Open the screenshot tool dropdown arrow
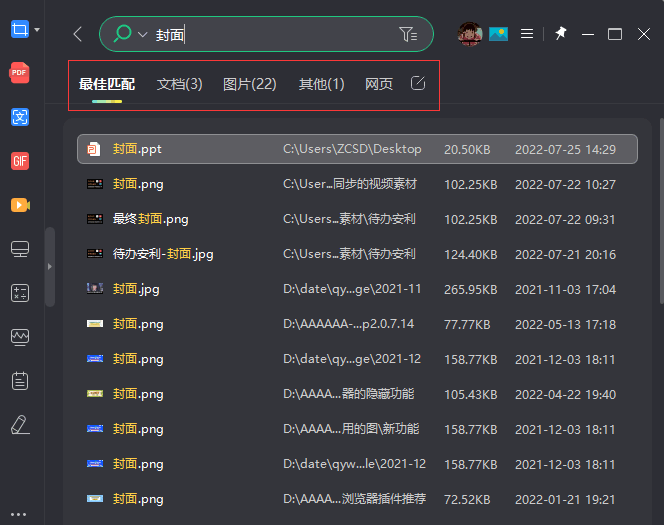 [37, 30]
